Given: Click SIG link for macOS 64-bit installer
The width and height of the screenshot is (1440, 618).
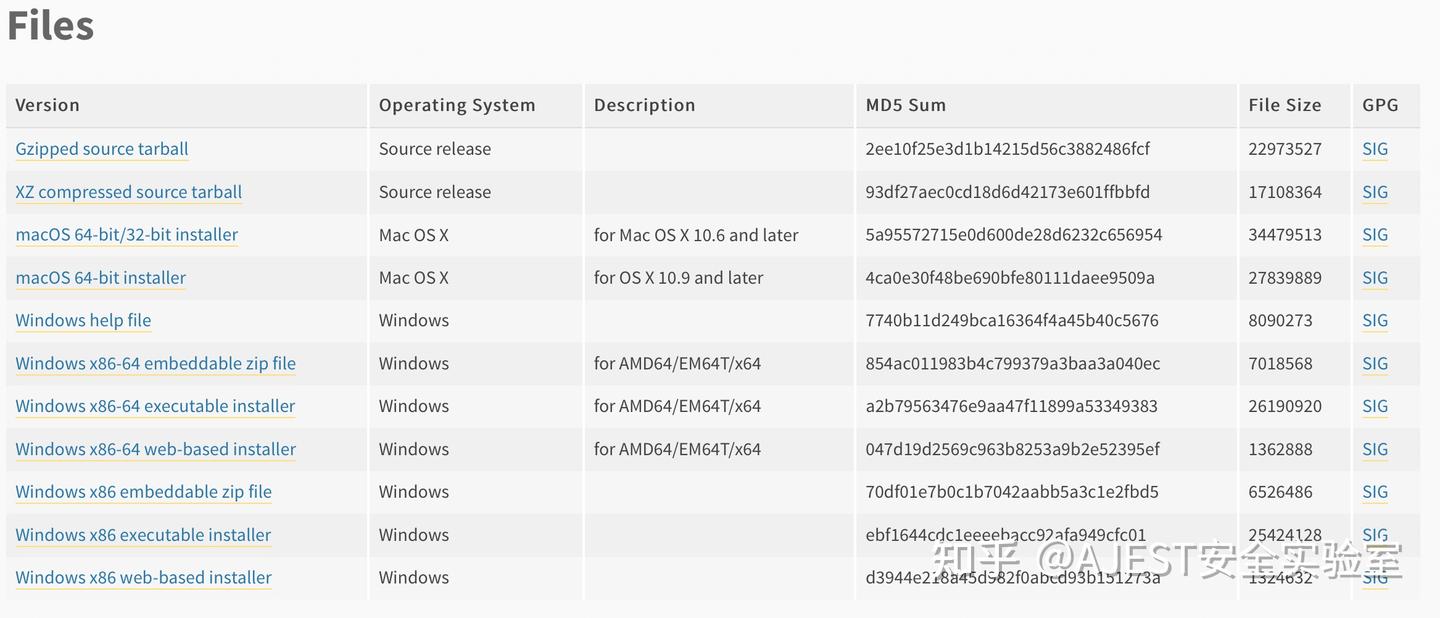Looking at the screenshot, I should [x=1375, y=278].
